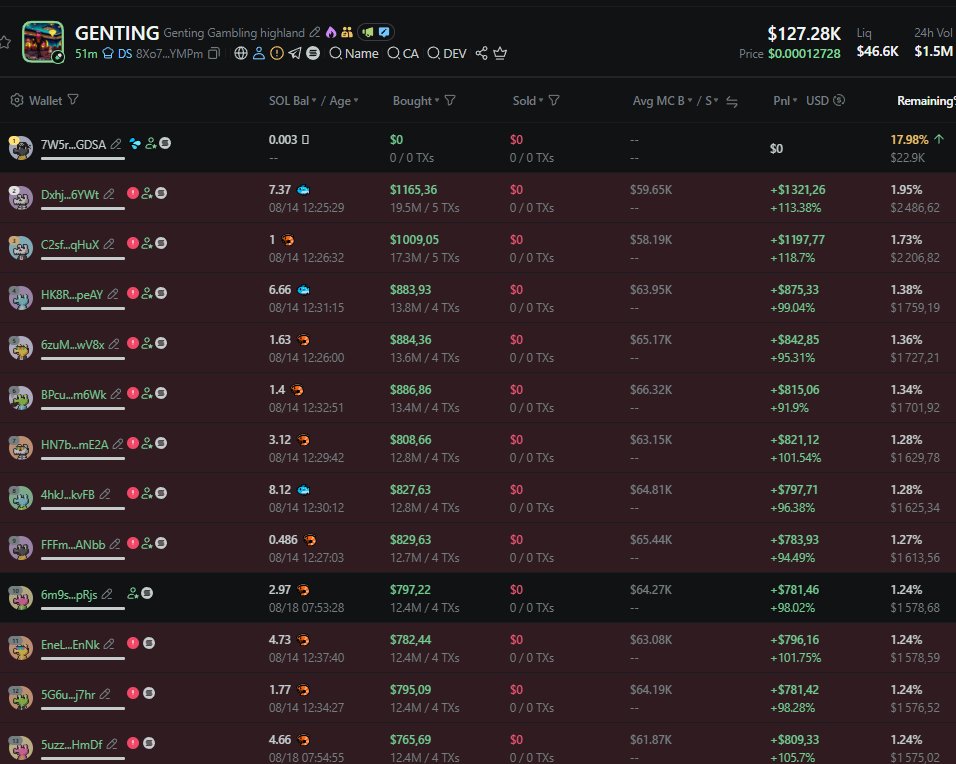Screen dimensions: 956x764
Task: Sort by Remaining column
Action: pyautogui.click(x=925, y=101)
